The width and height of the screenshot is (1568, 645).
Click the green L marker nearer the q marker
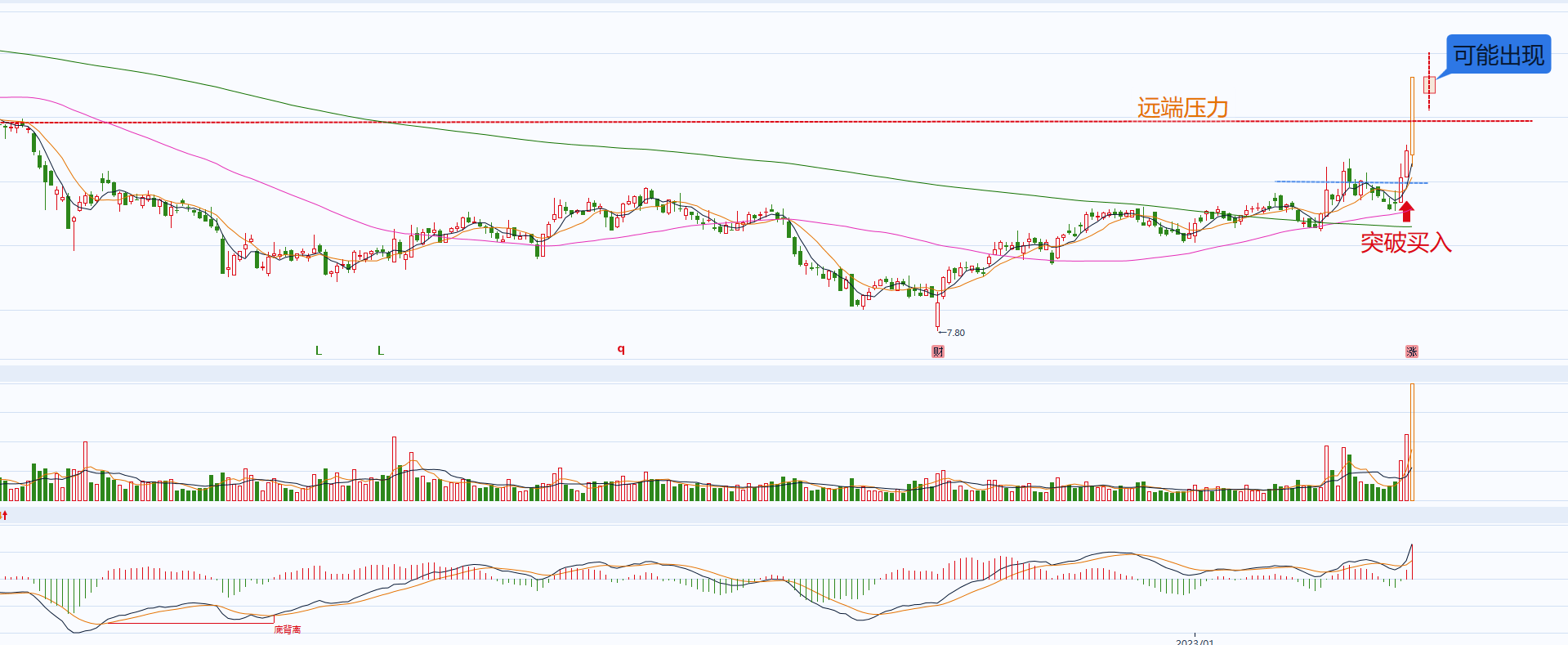381,351
